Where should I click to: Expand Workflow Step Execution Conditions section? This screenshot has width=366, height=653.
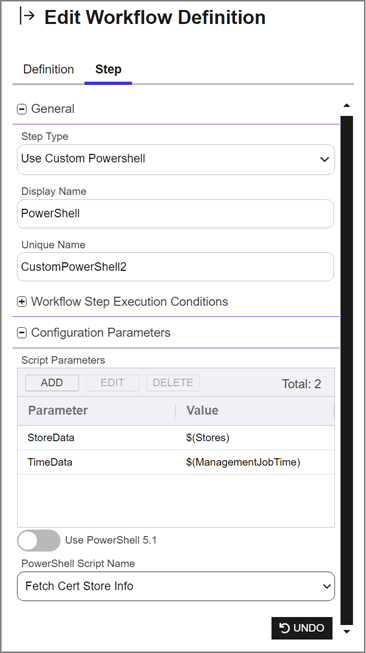pyautogui.click(x=129, y=302)
